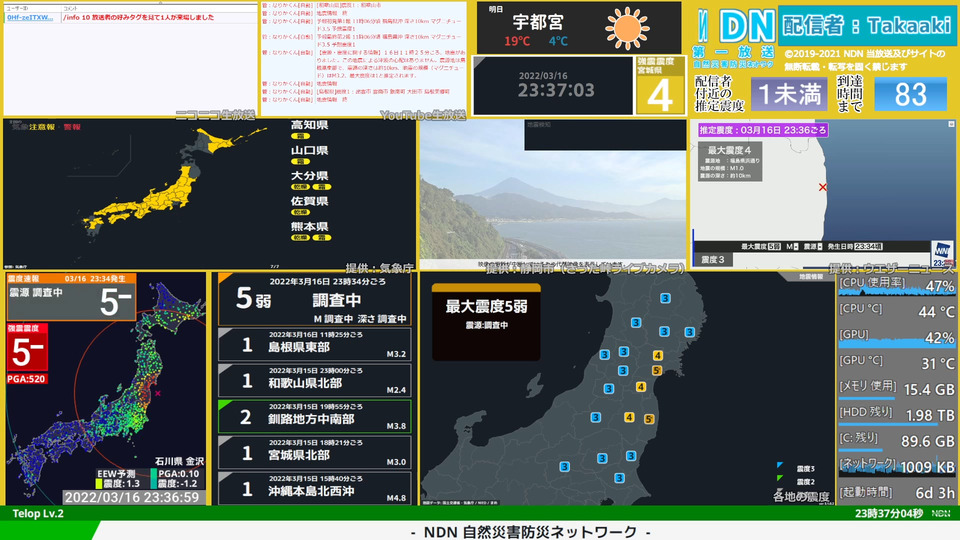Click the red 警報 legend label
960x540 pixels.
click(x=72, y=127)
